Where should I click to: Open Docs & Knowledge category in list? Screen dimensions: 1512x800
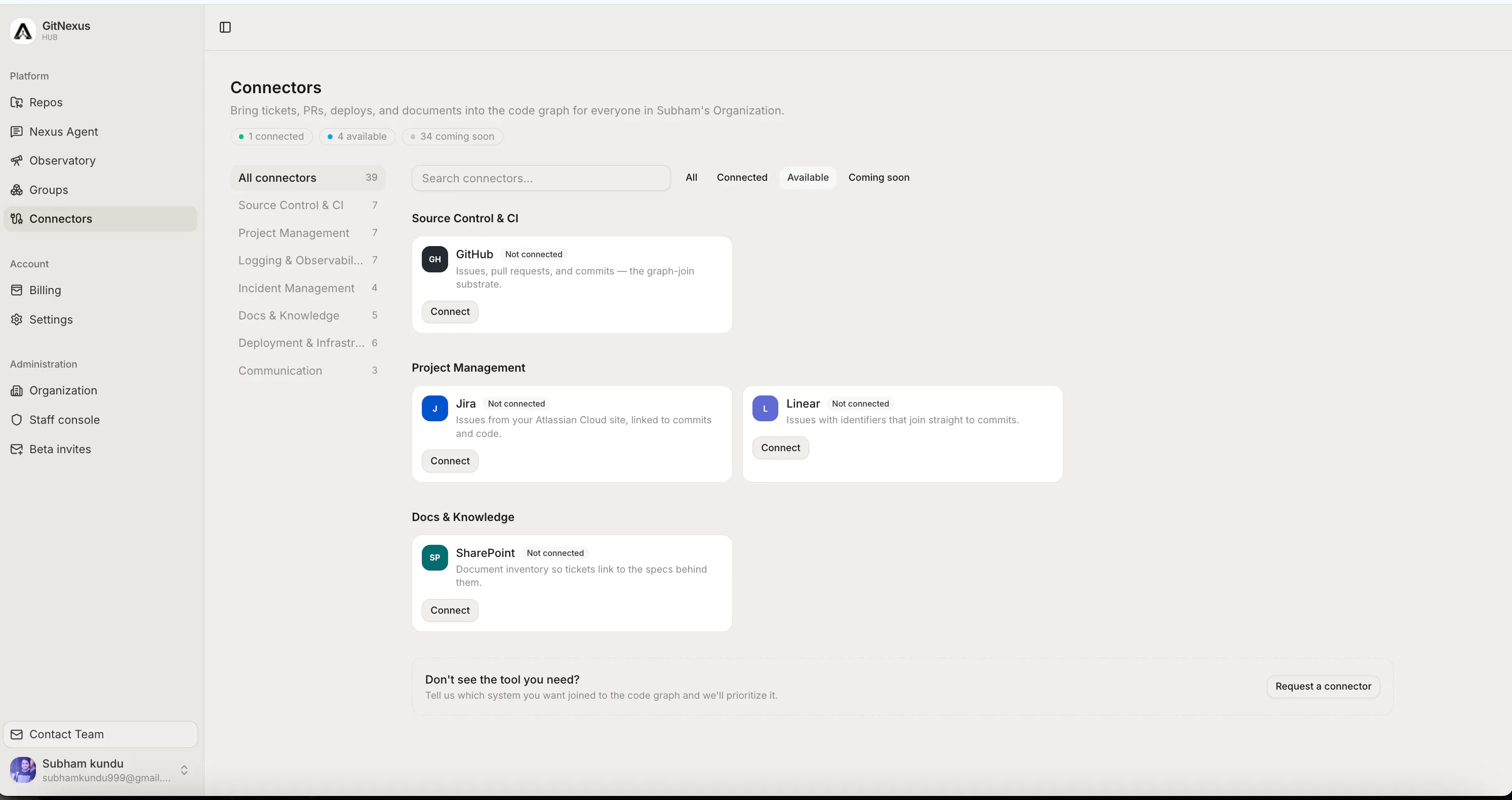(308, 316)
